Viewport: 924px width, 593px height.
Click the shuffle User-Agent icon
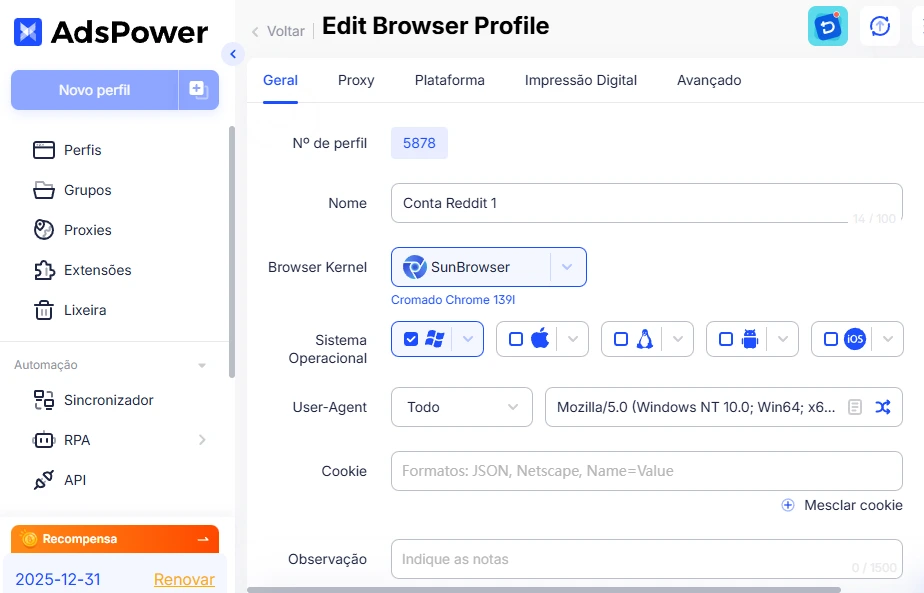882,407
